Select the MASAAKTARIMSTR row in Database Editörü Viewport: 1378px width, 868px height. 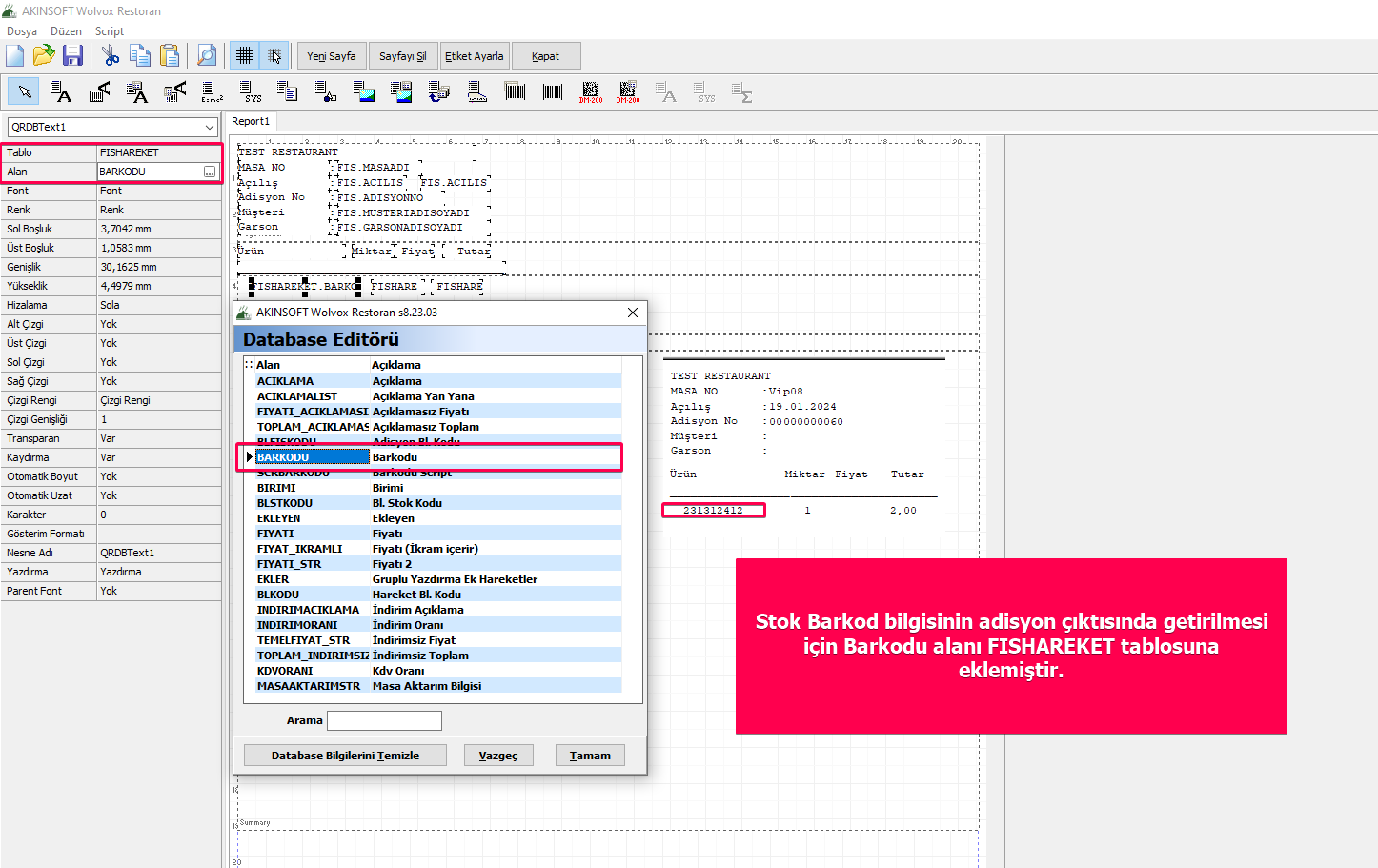pos(438,686)
